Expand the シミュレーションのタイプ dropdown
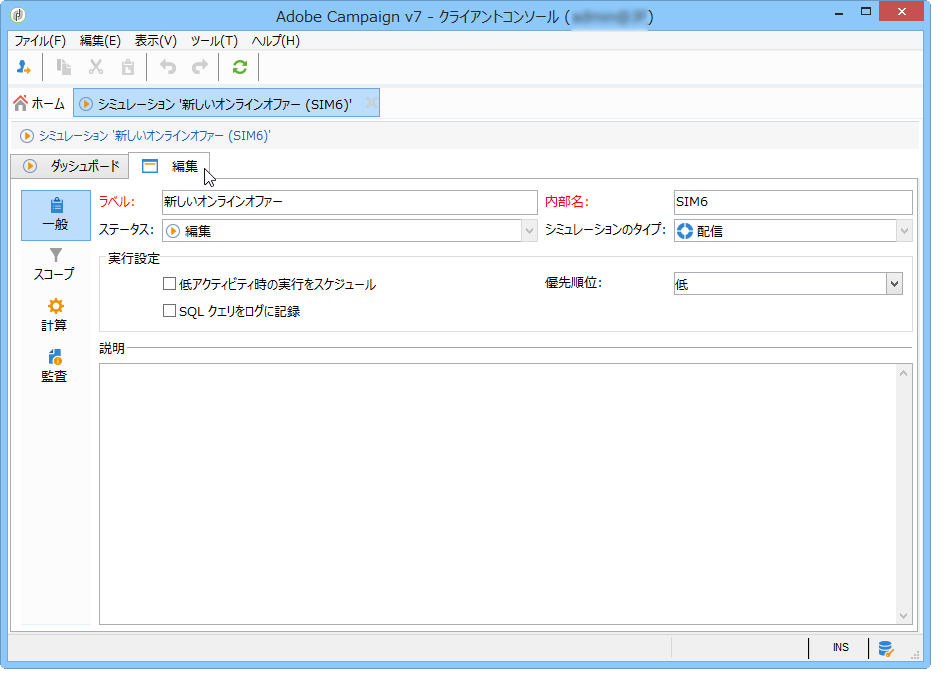950x693 pixels. tap(905, 231)
